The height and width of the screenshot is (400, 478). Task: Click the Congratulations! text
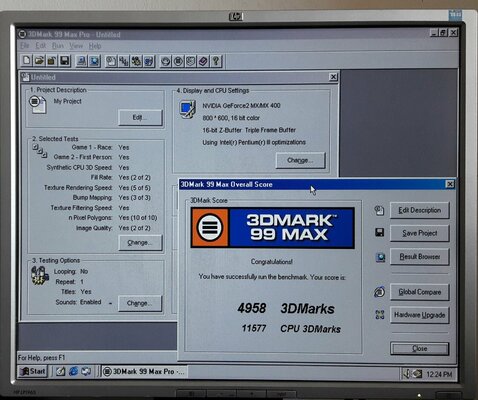[x=272, y=262]
